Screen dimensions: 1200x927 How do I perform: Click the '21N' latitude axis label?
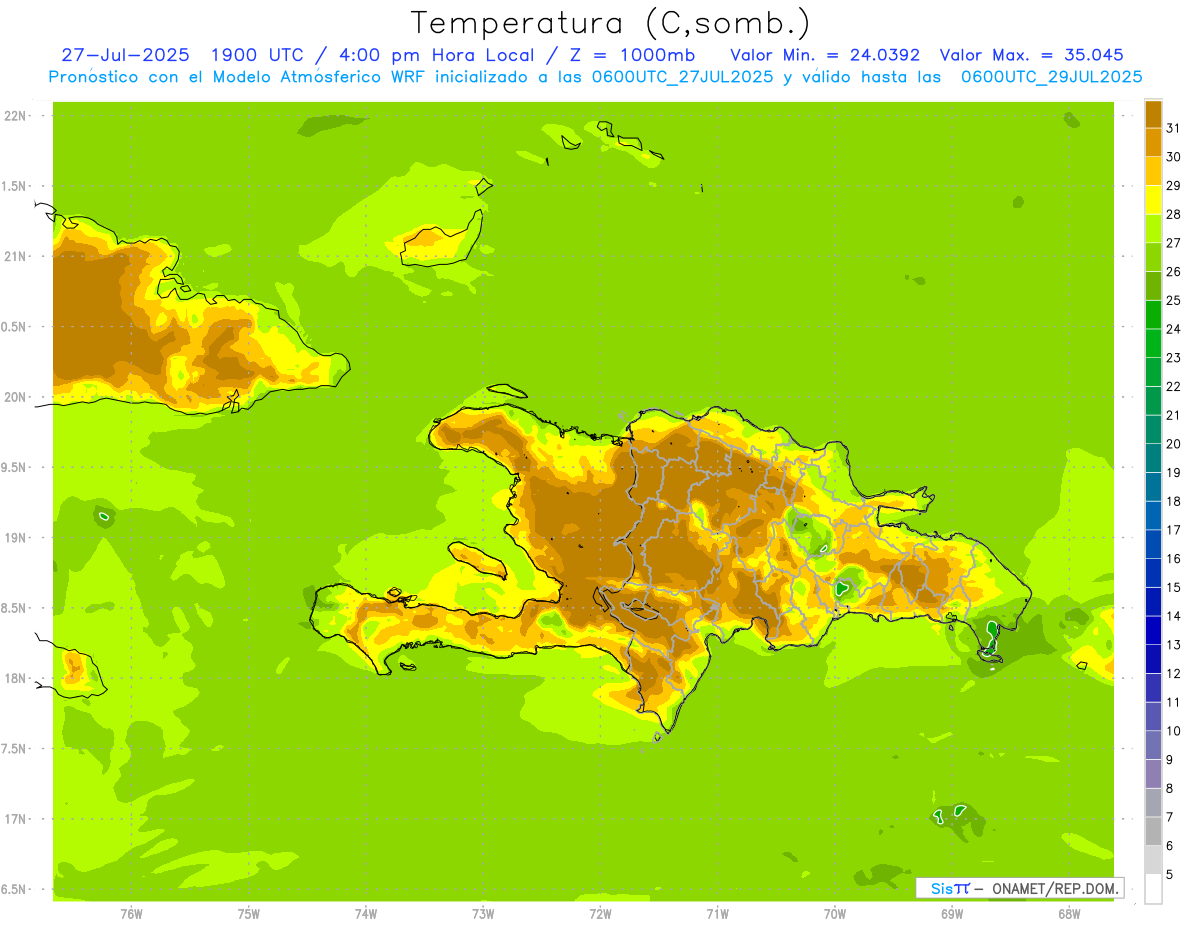tap(15, 256)
